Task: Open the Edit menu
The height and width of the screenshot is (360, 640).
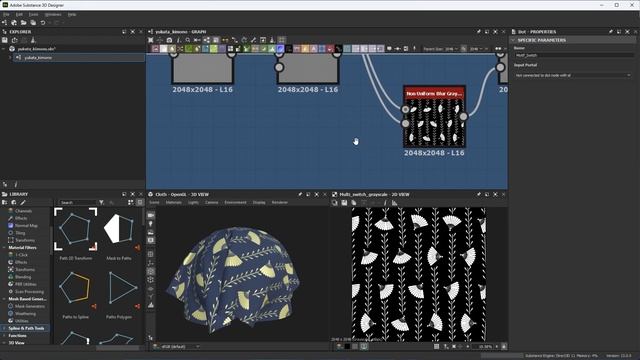Action: [x=19, y=14]
